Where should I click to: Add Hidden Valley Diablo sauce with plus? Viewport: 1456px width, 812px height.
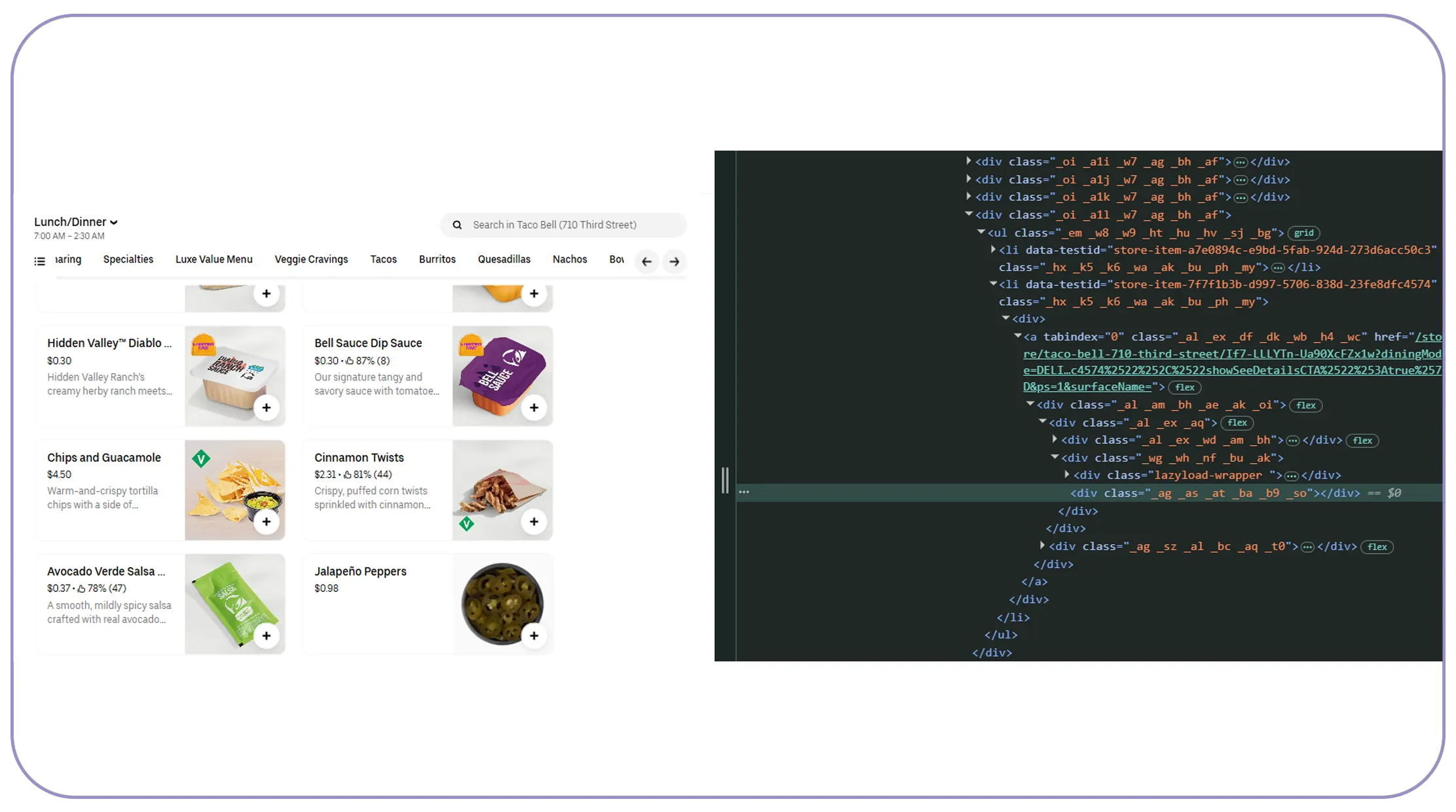click(267, 407)
